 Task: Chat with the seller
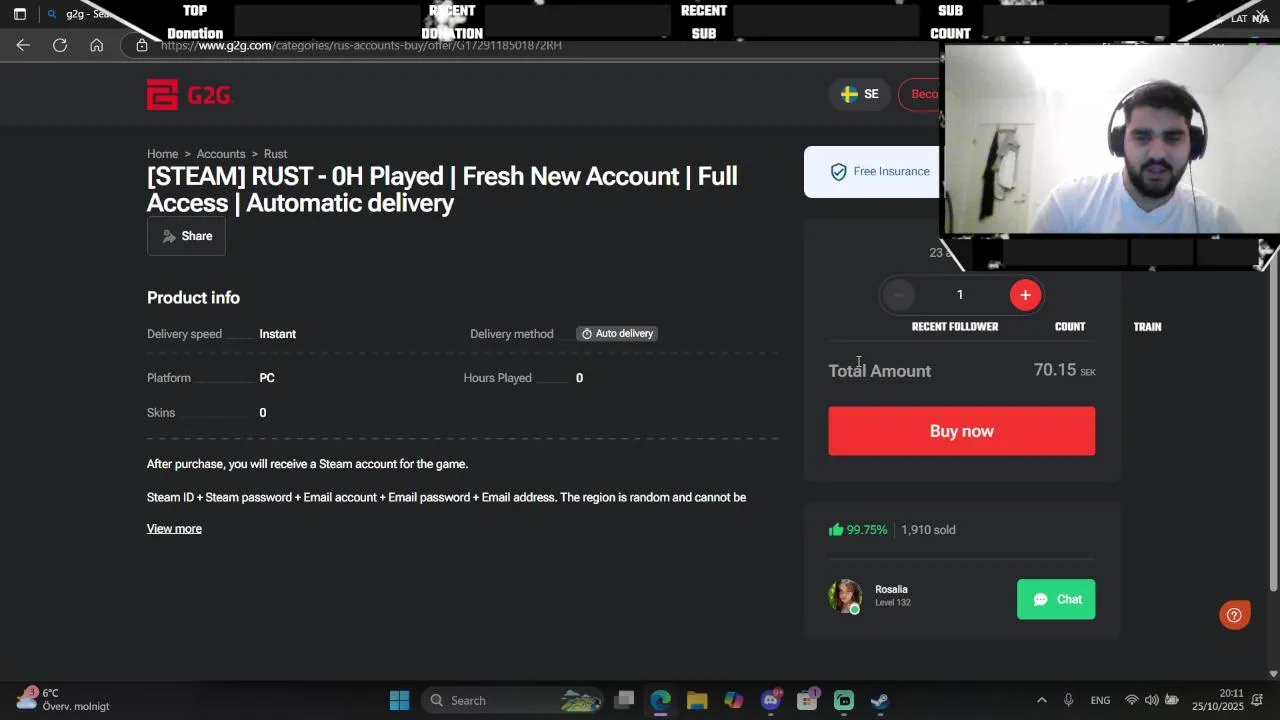pos(1056,600)
